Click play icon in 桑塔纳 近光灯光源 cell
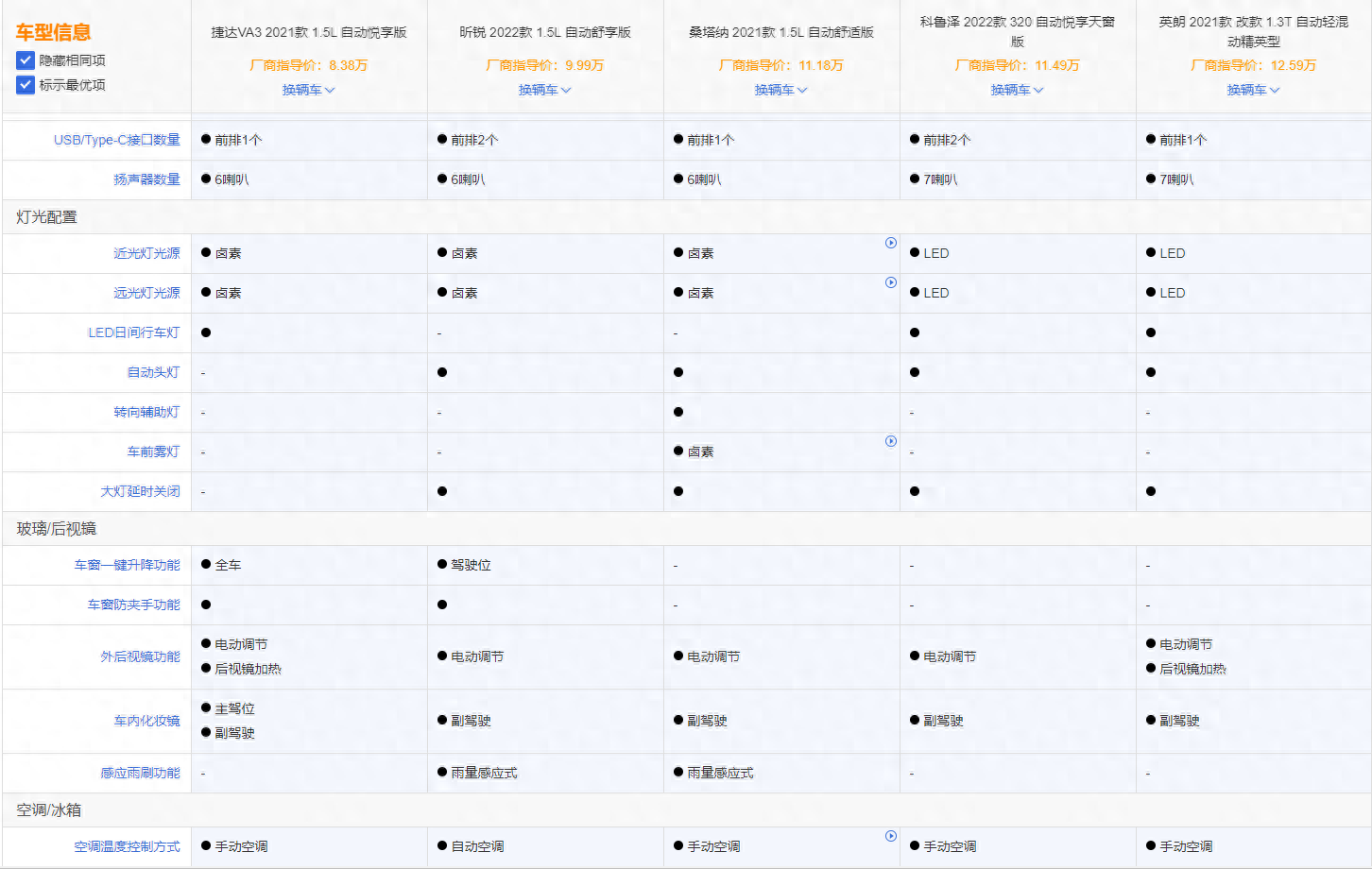This screenshot has height=869, width=1372. tap(890, 243)
